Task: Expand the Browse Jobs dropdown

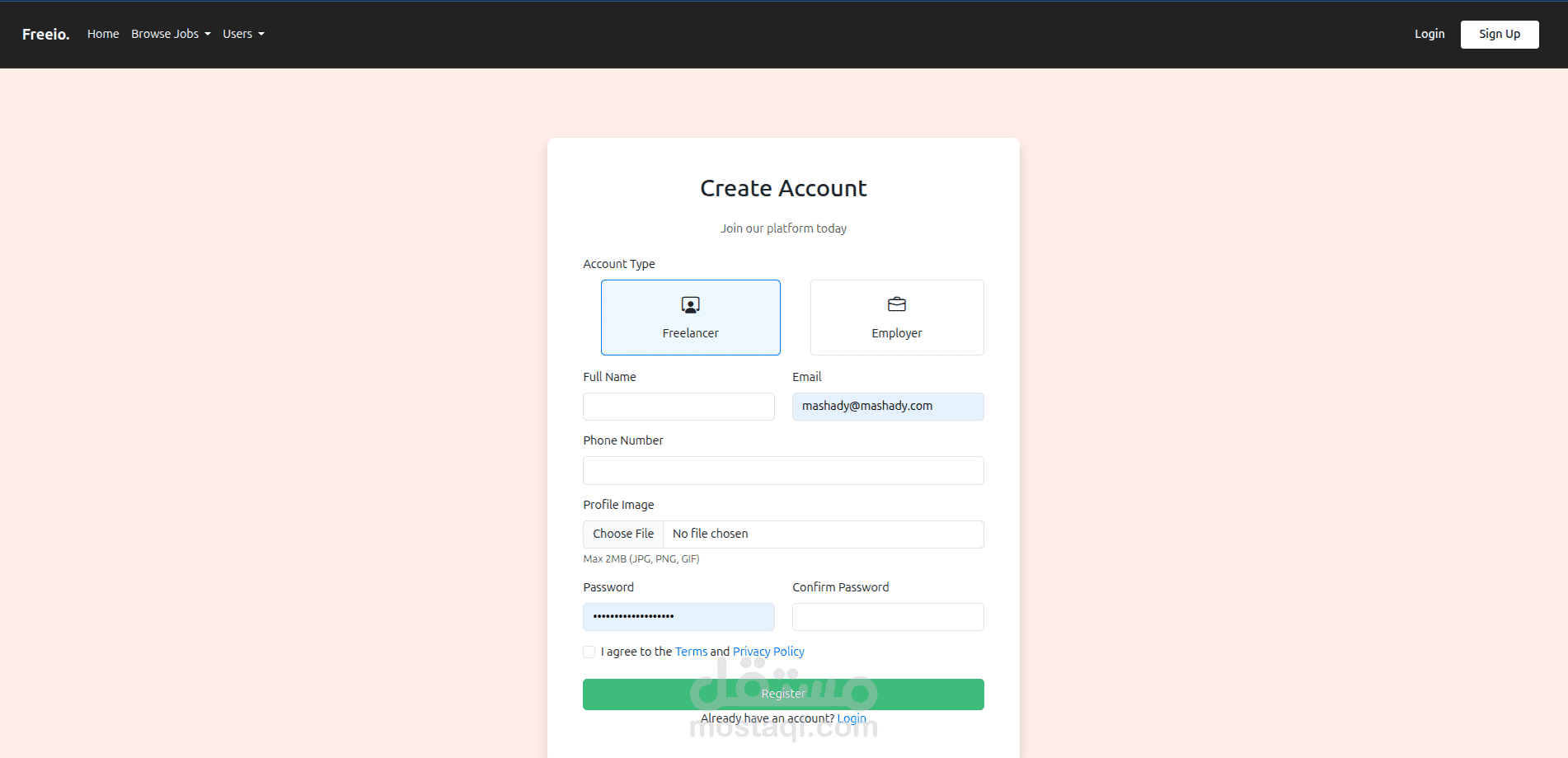Action: (x=171, y=34)
